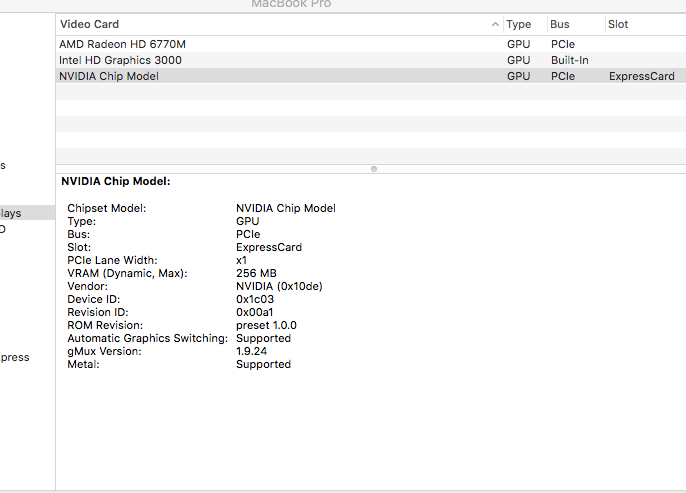Image resolution: width=686 pixels, height=493 pixels.
Task: Click the split pane divider handle dot
Action: pyautogui.click(x=374, y=169)
